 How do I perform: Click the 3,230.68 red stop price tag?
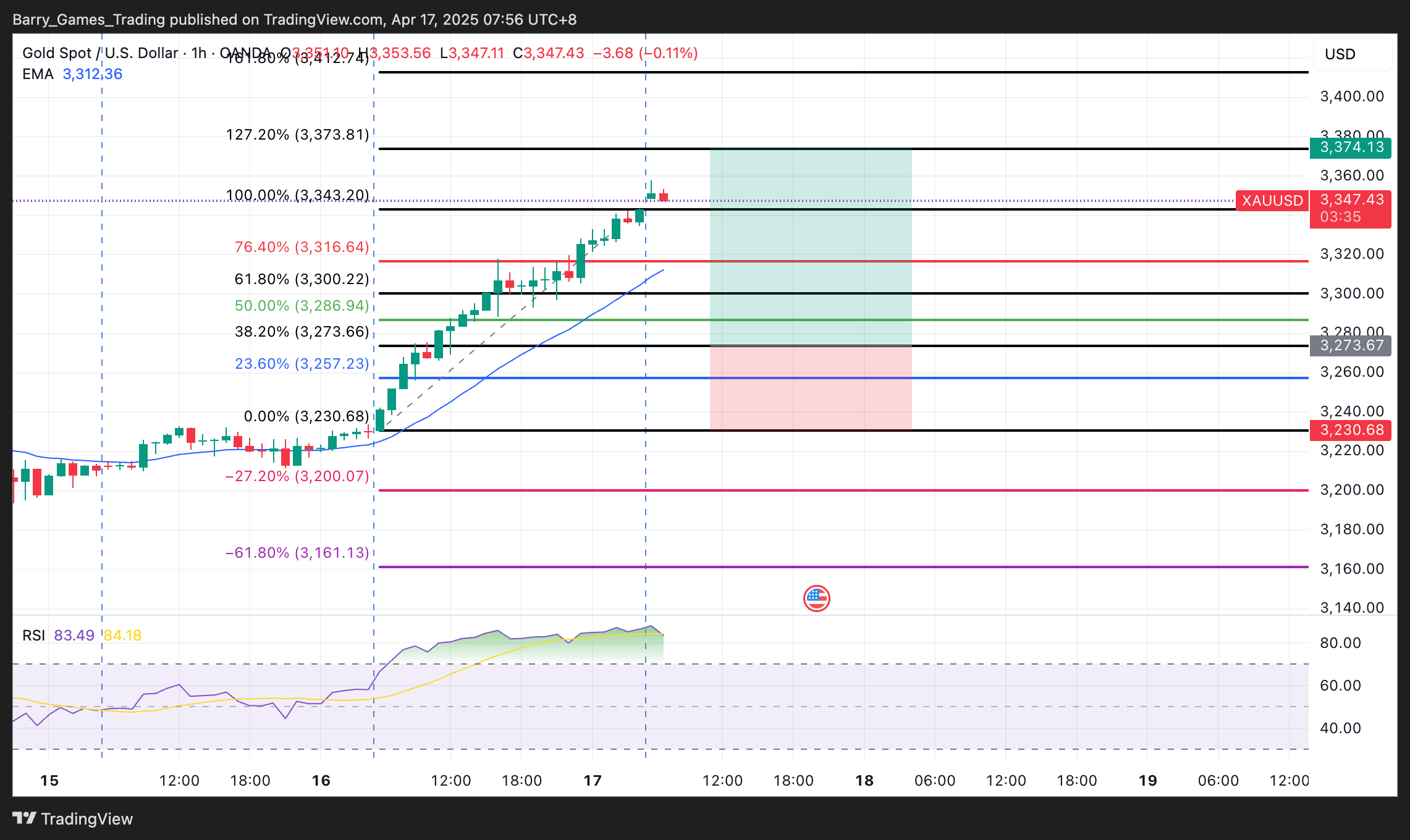(x=1351, y=430)
